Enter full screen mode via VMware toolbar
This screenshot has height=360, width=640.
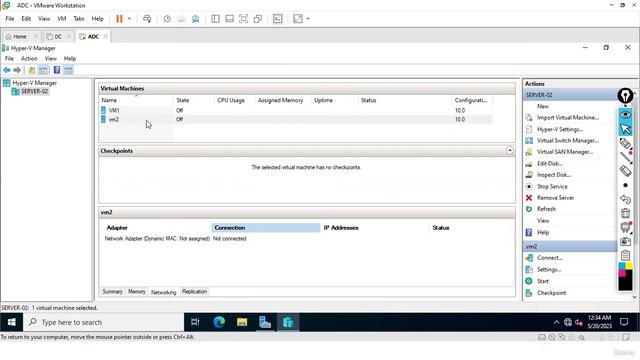(243, 19)
